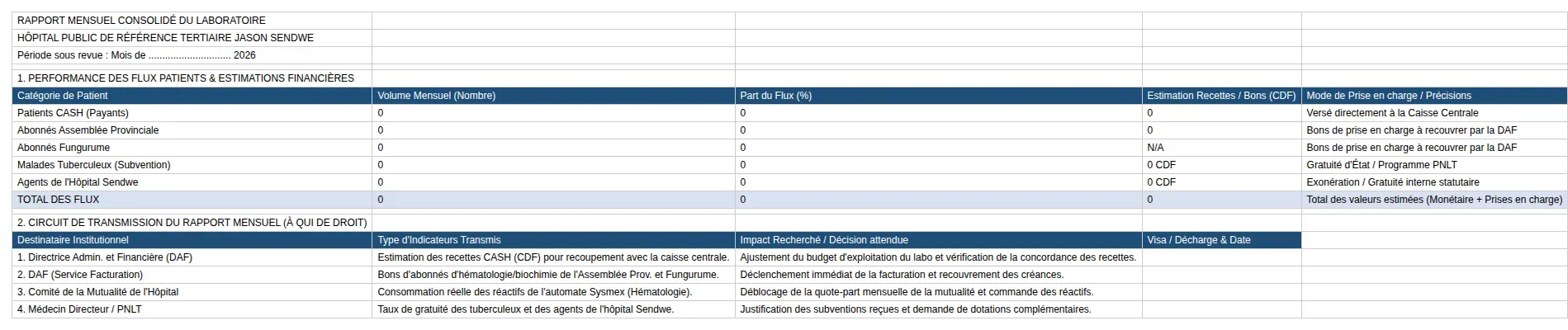Select the 'Volume Mensuel (Nombre)' column header
The width and height of the screenshot is (1568, 330).
[553, 96]
